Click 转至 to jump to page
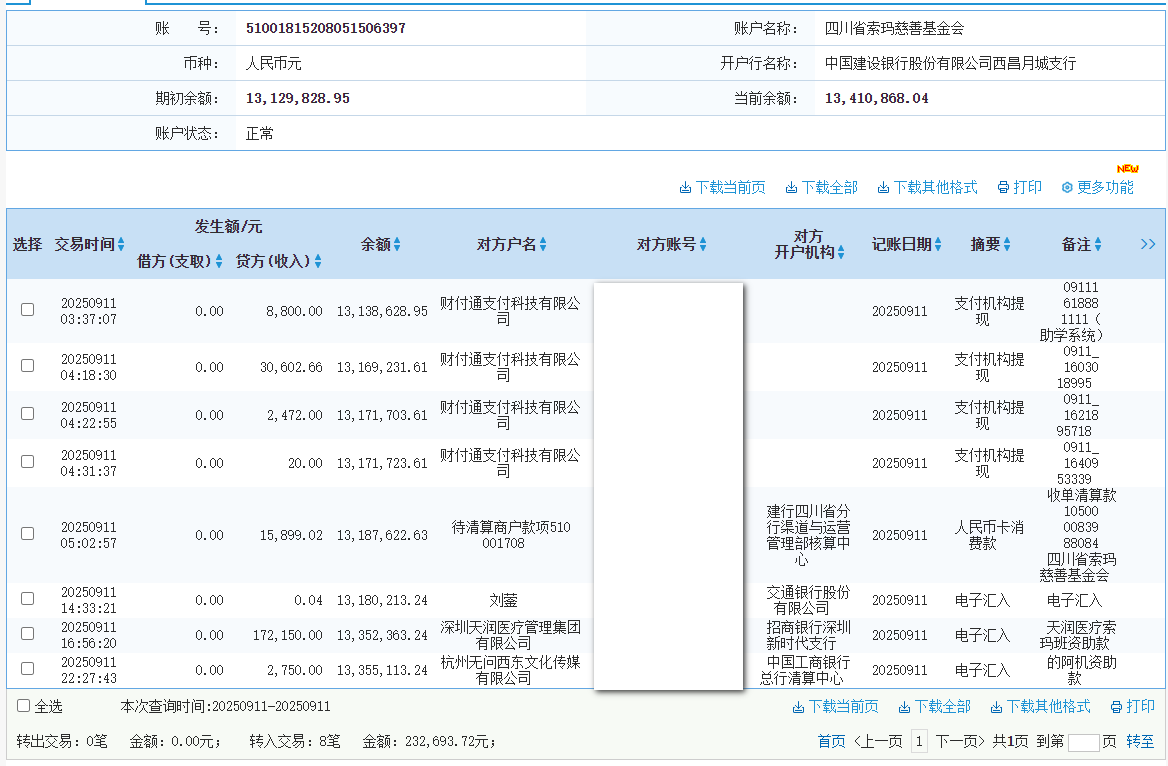 click(x=1140, y=741)
